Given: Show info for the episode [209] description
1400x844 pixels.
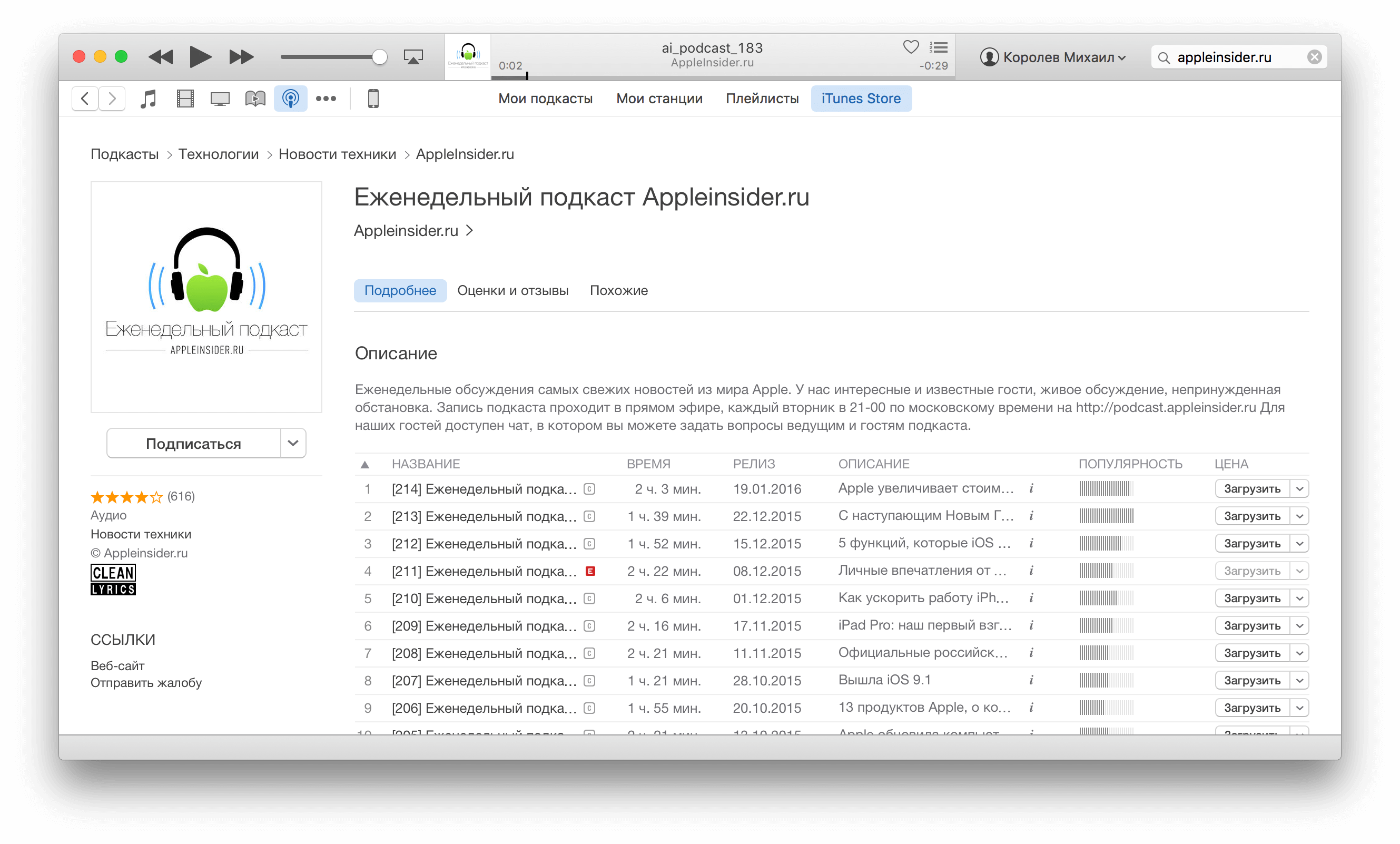Looking at the screenshot, I should [x=1031, y=625].
